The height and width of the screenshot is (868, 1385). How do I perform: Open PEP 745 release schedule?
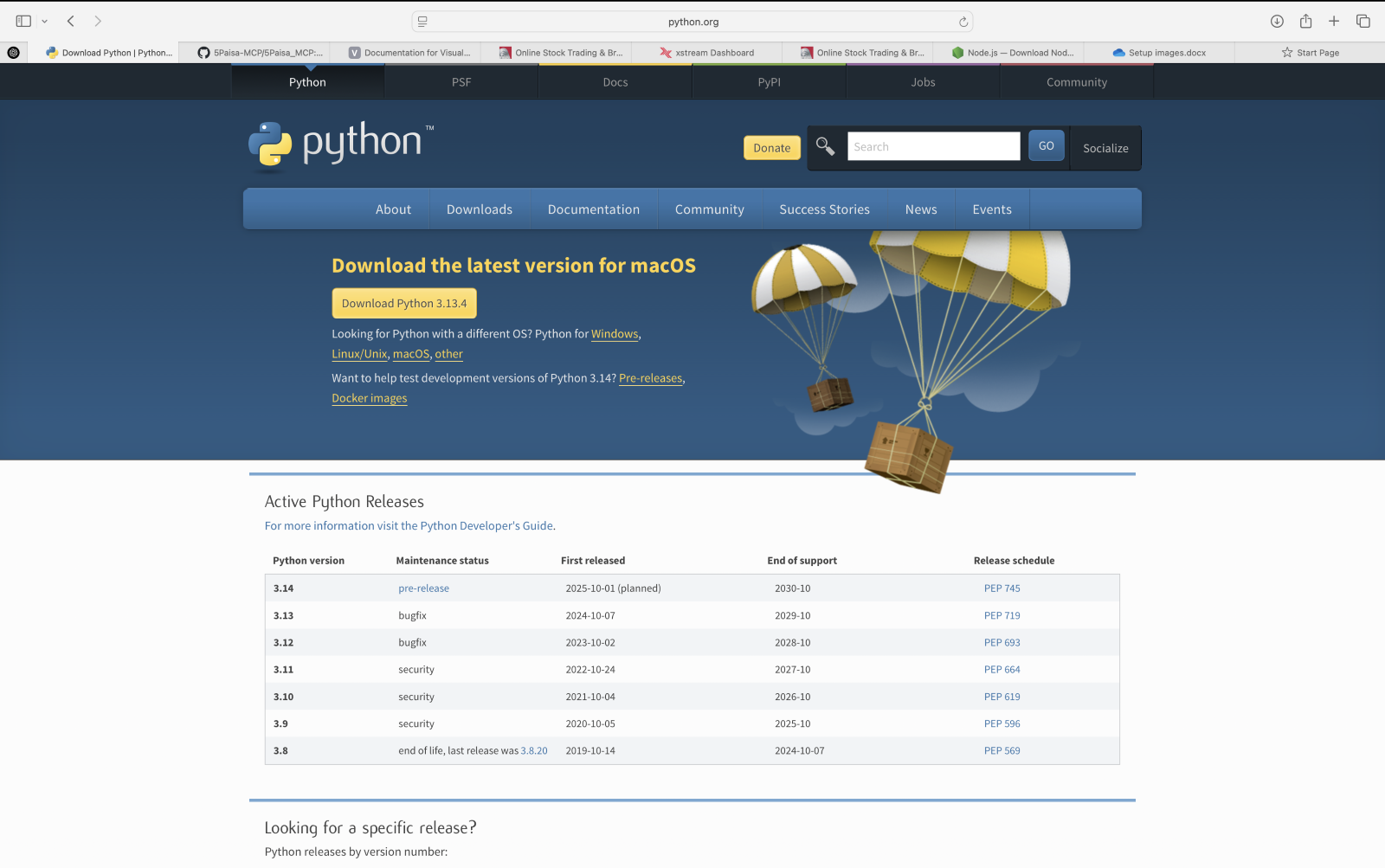(x=1002, y=588)
